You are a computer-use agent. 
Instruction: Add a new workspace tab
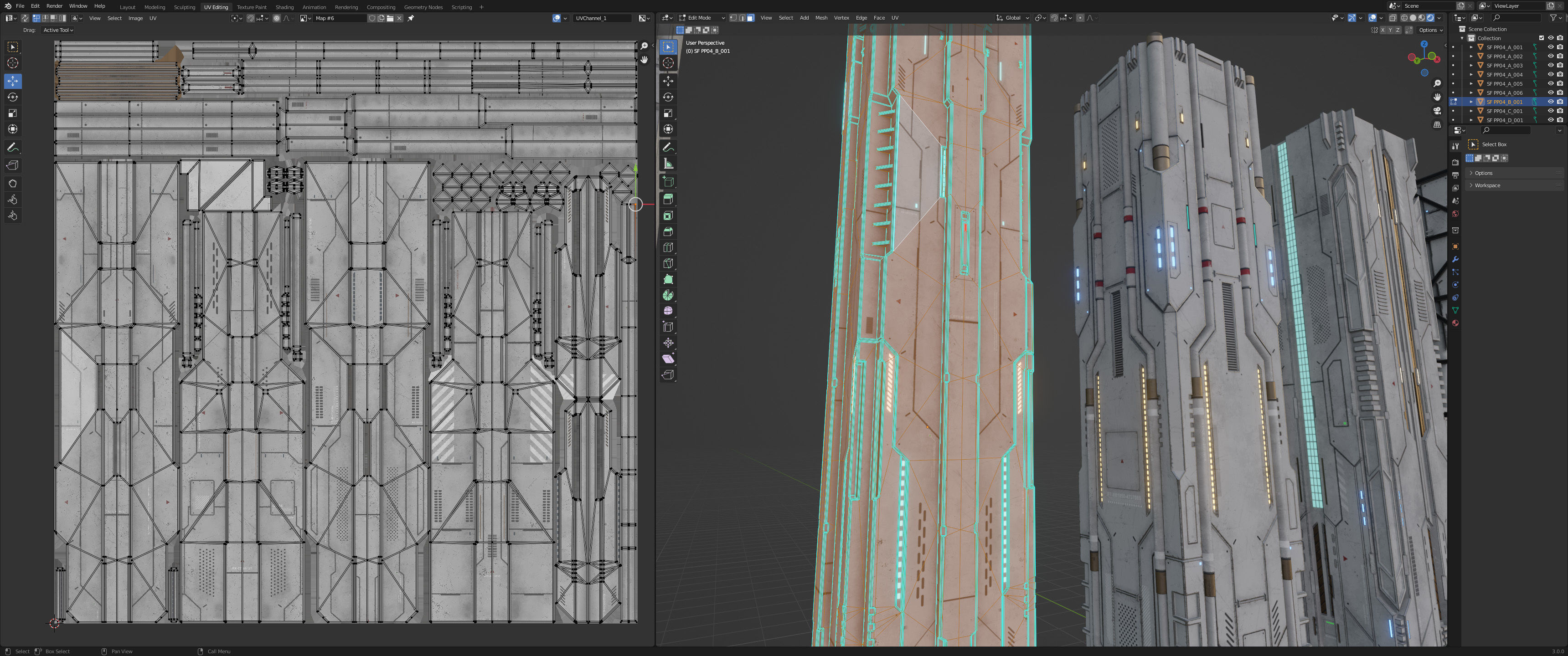pos(481,7)
